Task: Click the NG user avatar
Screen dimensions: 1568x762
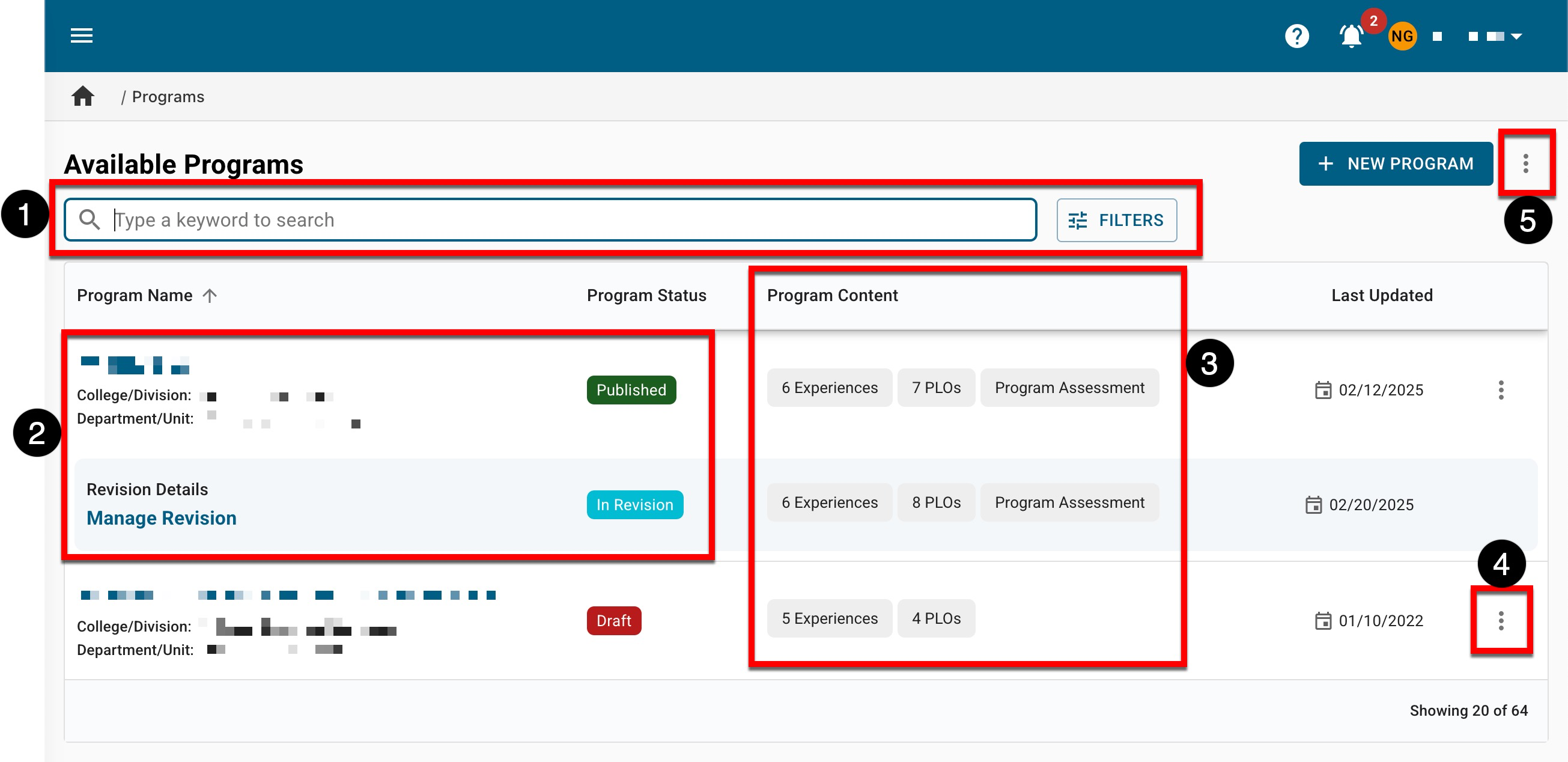Action: pos(1402,36)
